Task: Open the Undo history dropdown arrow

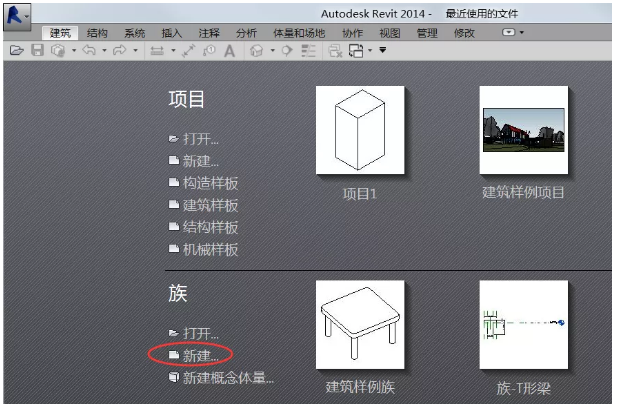Action: pos(104,50)
